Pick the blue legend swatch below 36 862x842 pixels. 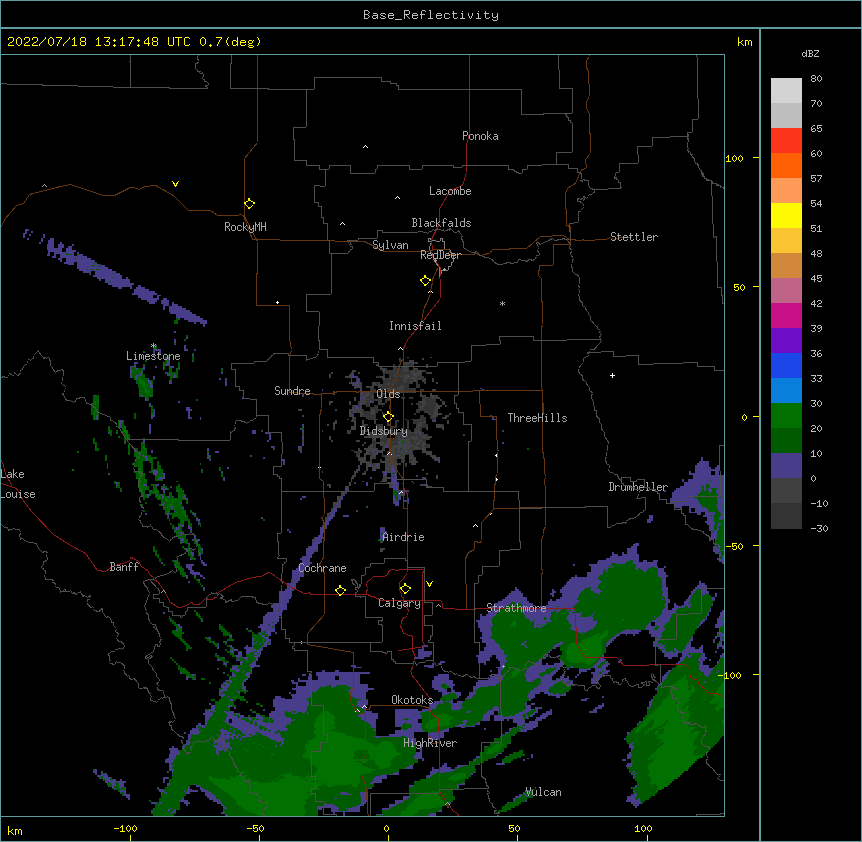click(786, 365)
